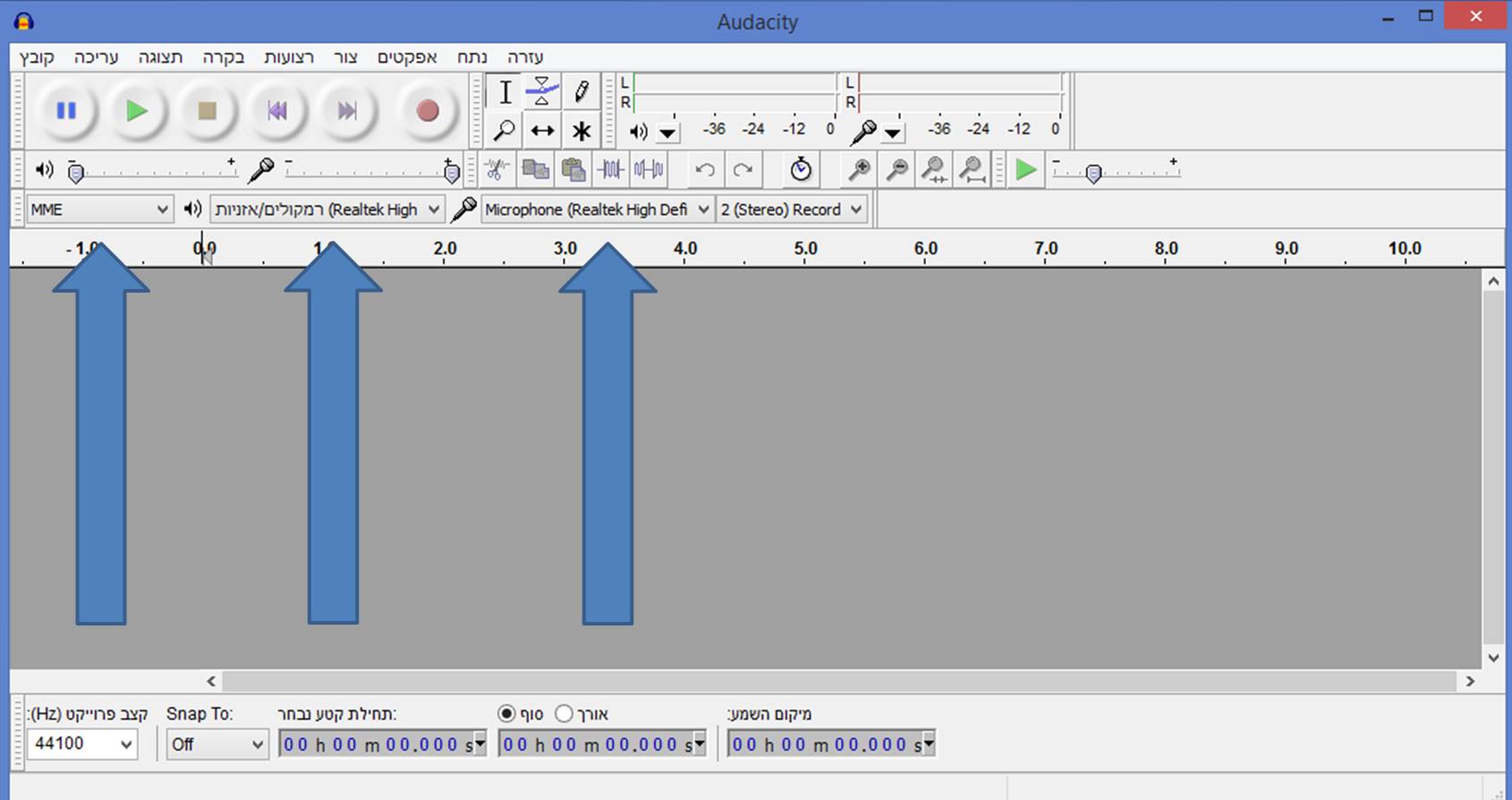Screen dimensions: 1512x800
Task: Click the input volume slider handle
Action: click(x=452, y=173)
